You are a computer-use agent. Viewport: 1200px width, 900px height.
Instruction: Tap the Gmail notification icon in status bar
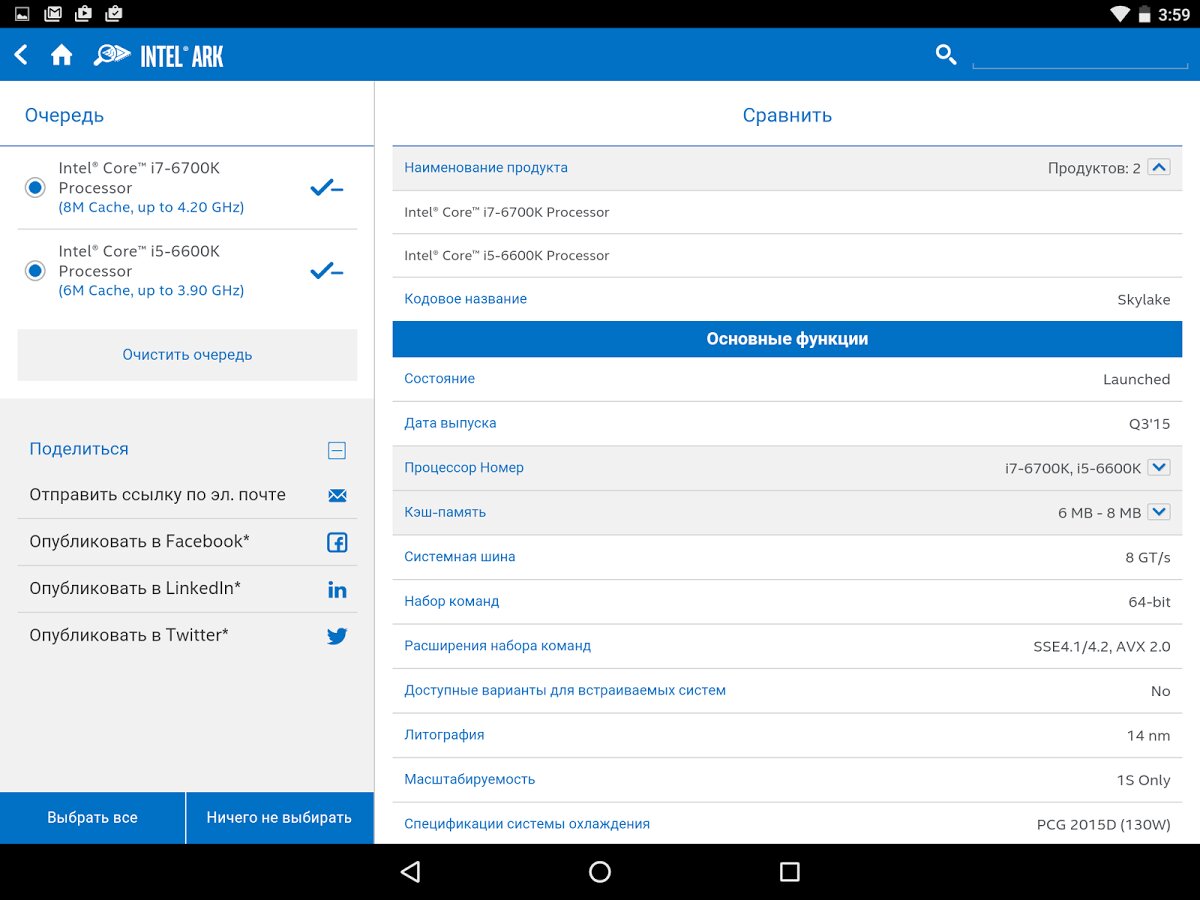coord(53,14)
